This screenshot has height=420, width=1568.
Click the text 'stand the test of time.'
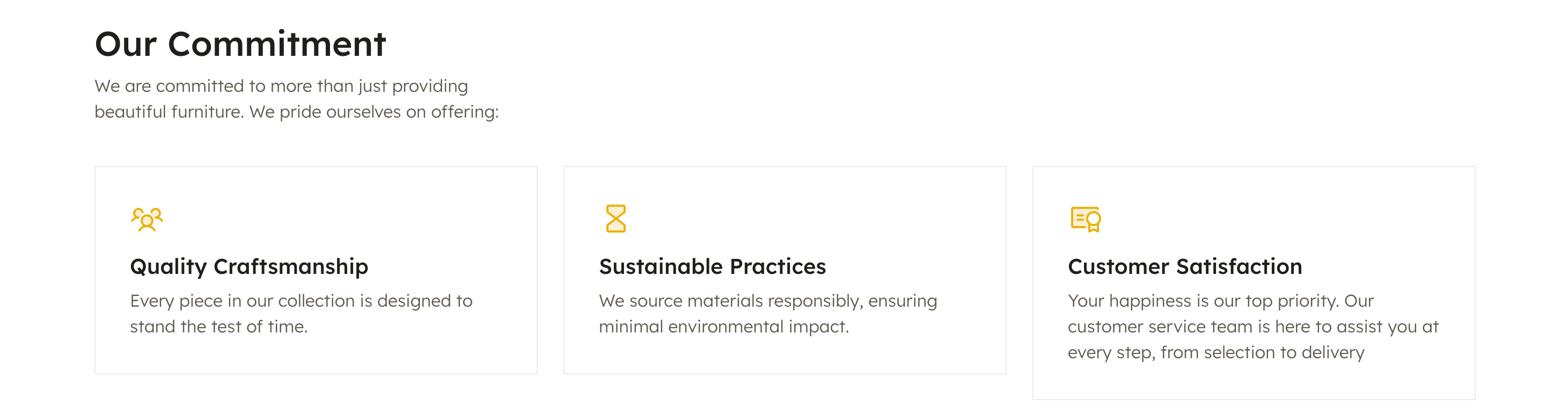218,326
